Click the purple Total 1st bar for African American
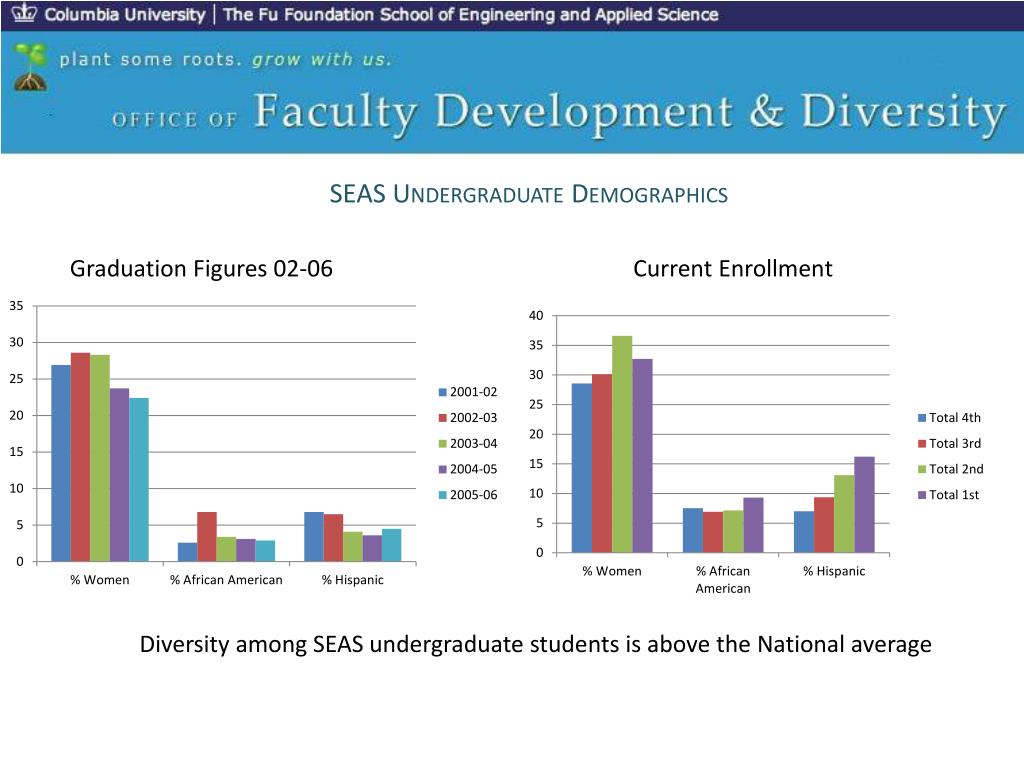Screen dimensions: 1024x768 tap(753, 525)
